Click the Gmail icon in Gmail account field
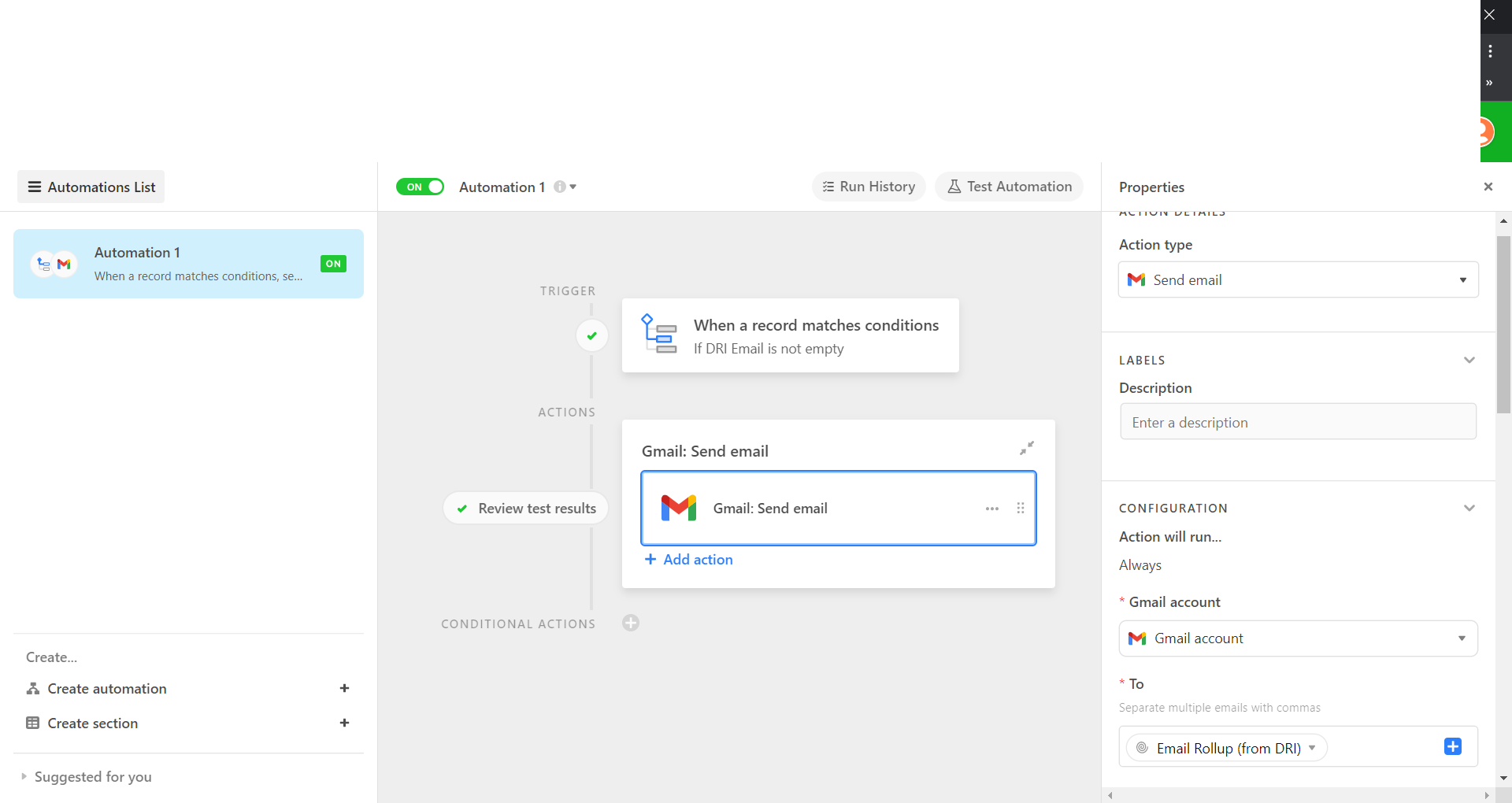Viewport: 1512px width, 803px height. [x=1137, y=638]
